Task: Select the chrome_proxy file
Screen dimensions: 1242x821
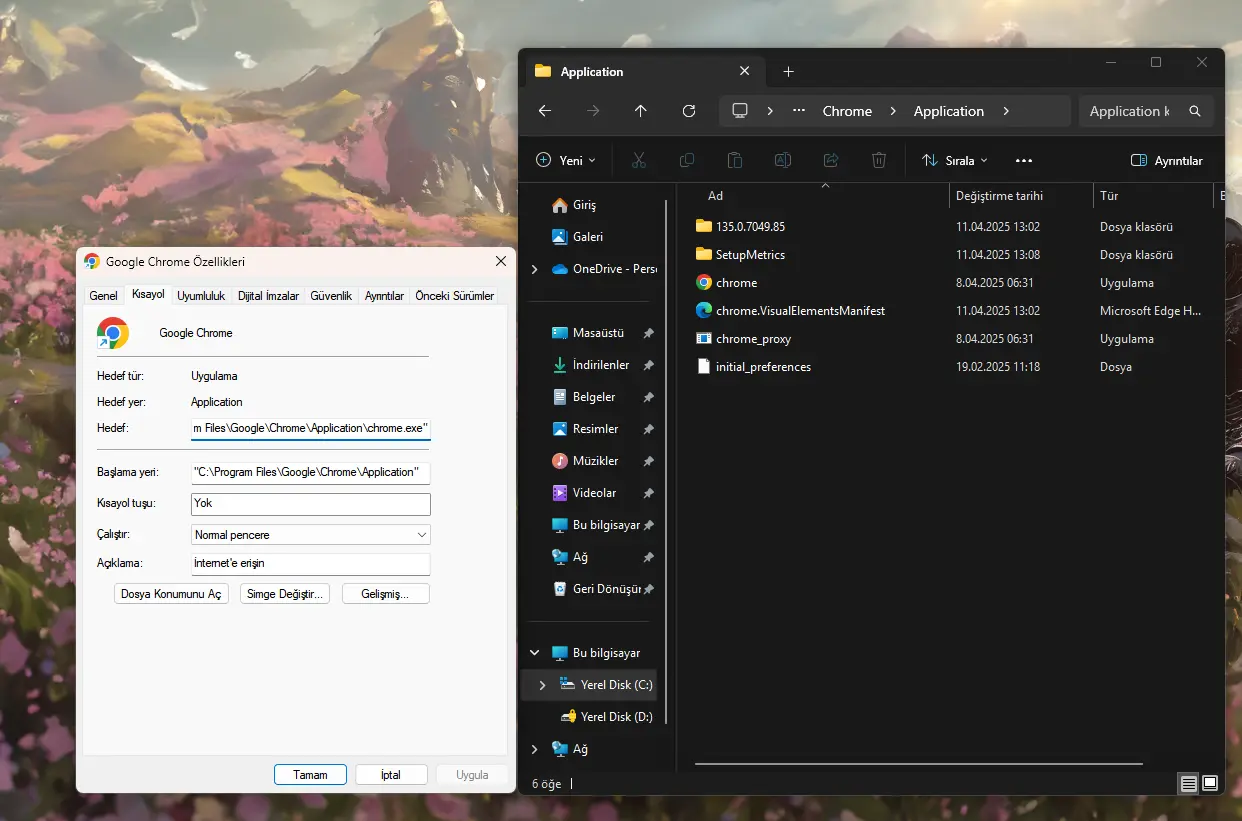Action: coord(753,339)
